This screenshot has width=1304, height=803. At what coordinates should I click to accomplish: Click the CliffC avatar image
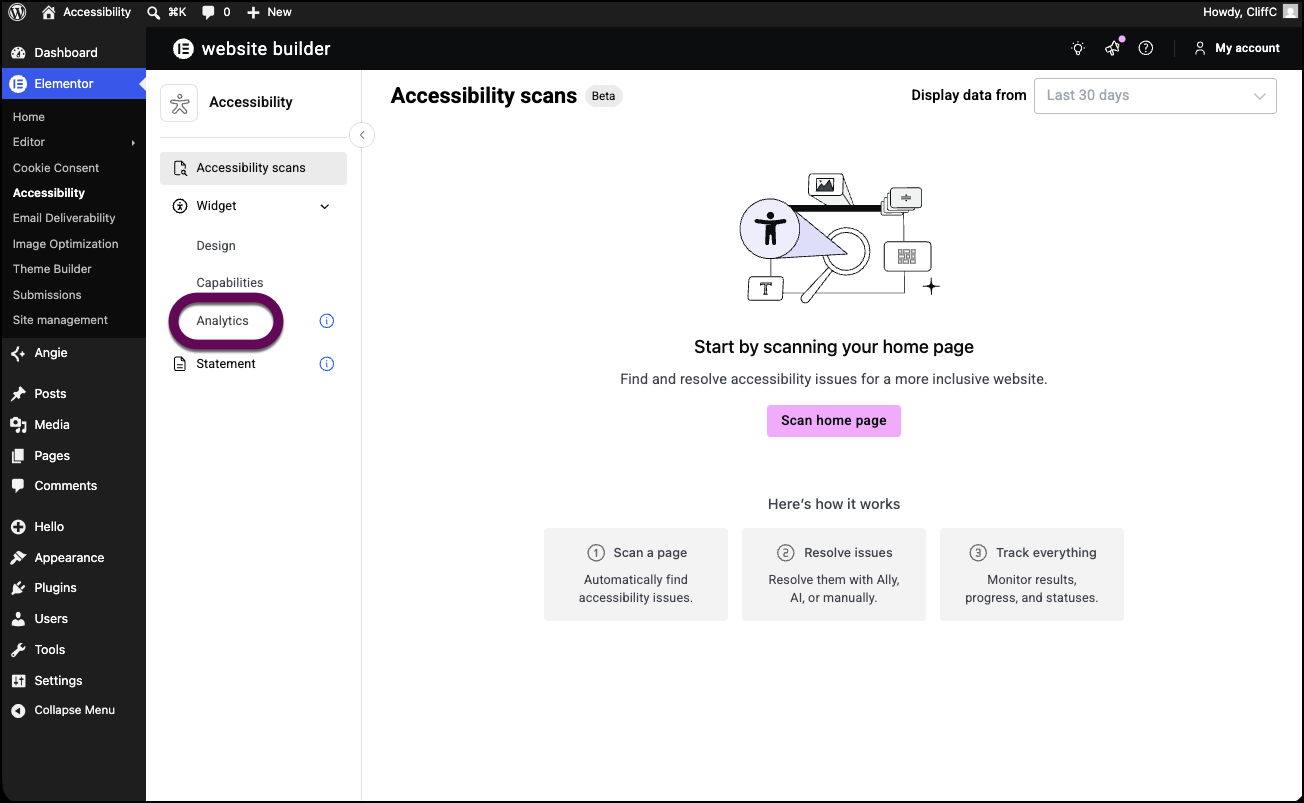[x=1290, y=12]
